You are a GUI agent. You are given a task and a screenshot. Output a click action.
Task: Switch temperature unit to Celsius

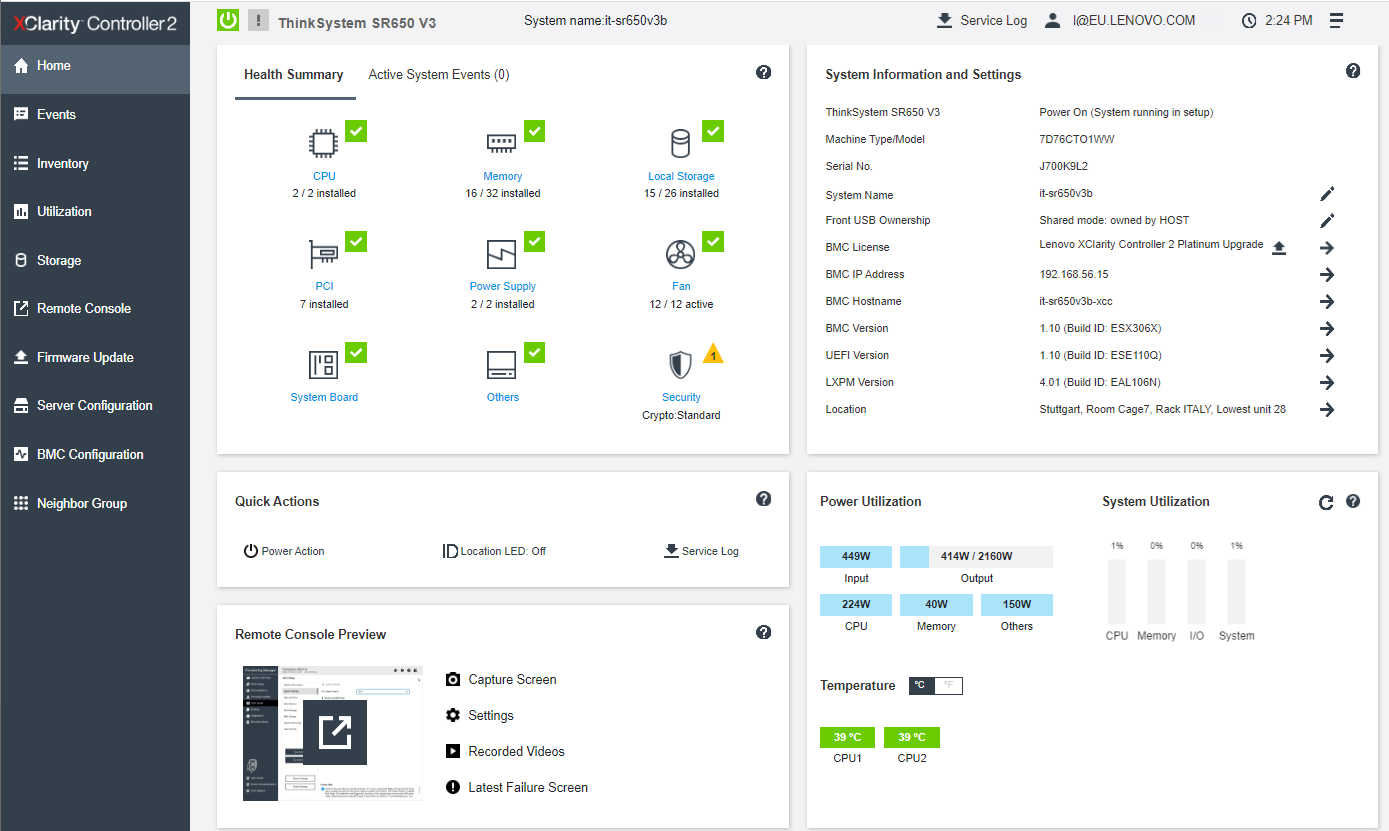click(922, 686)
